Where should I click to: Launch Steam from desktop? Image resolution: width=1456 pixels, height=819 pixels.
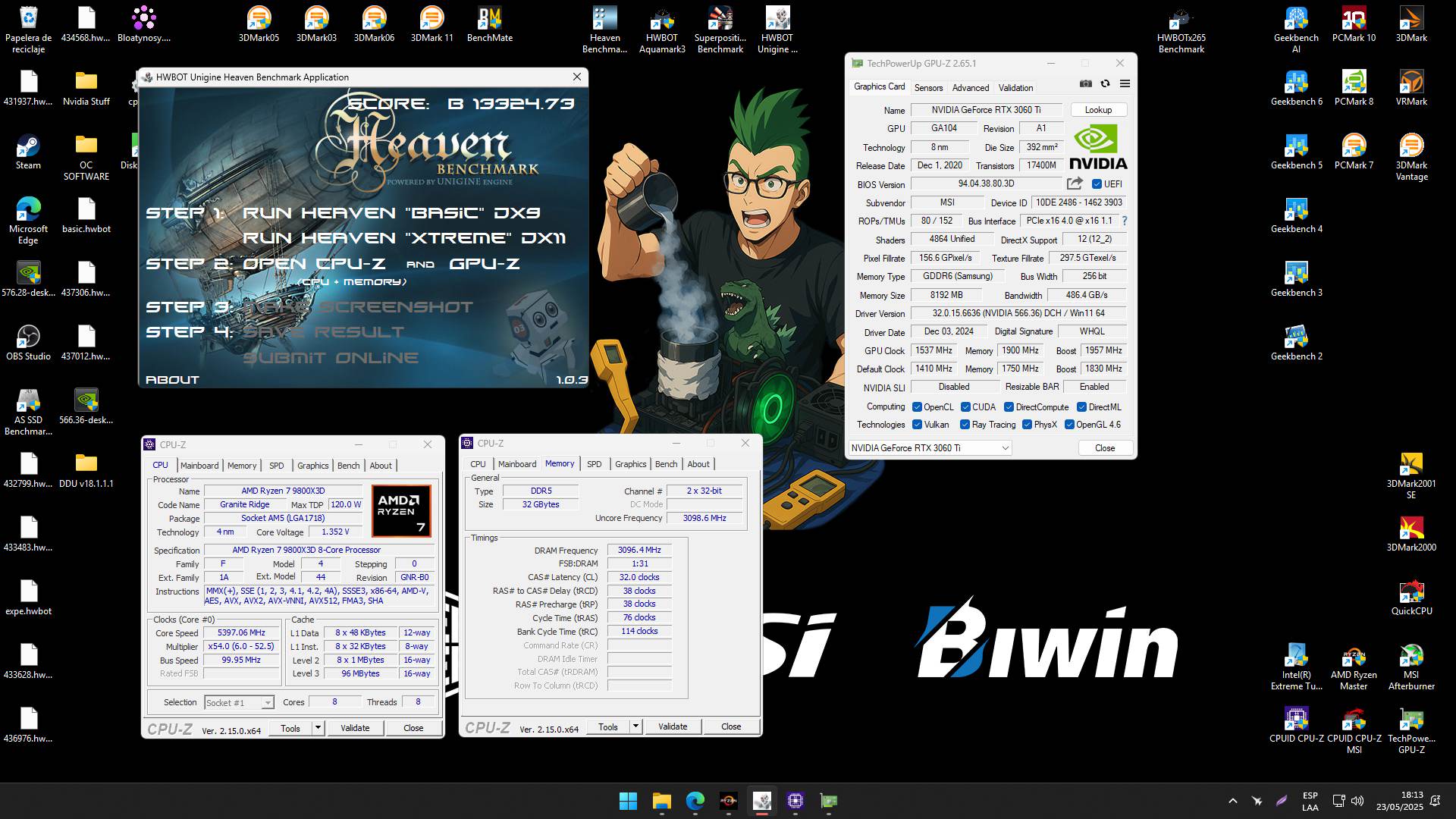click(28, 152)
